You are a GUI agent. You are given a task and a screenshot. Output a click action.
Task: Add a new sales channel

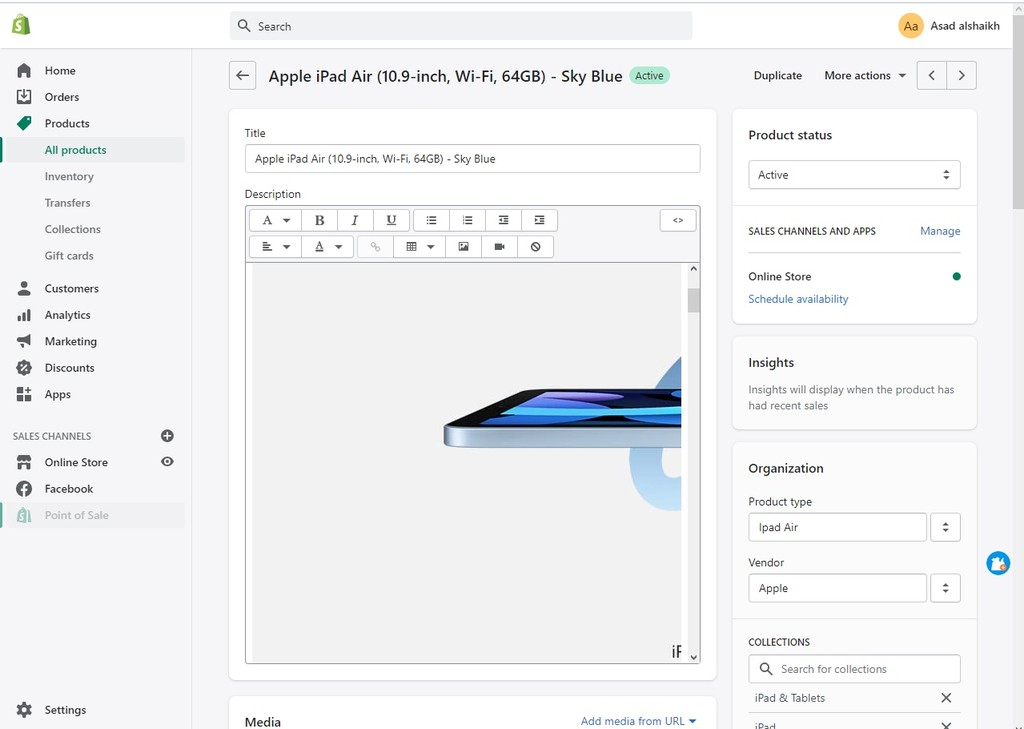point(167,436)
